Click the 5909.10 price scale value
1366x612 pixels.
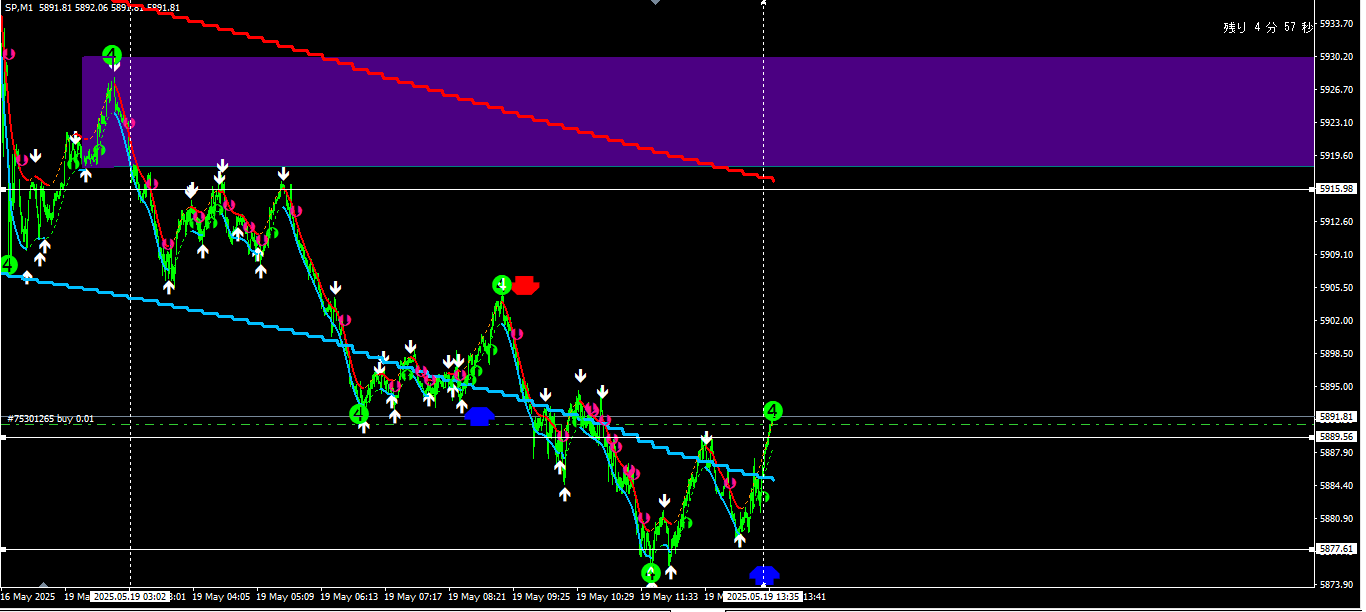pyautogui.click(x=1338, y=255)
